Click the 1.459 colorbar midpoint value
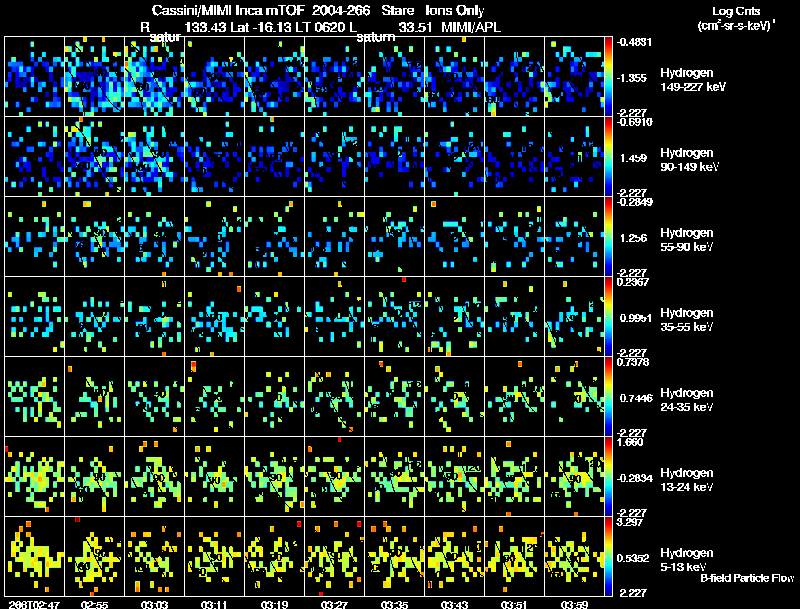Image resolution: width=800 pixels, height=609 pixels. coord(634,158)
